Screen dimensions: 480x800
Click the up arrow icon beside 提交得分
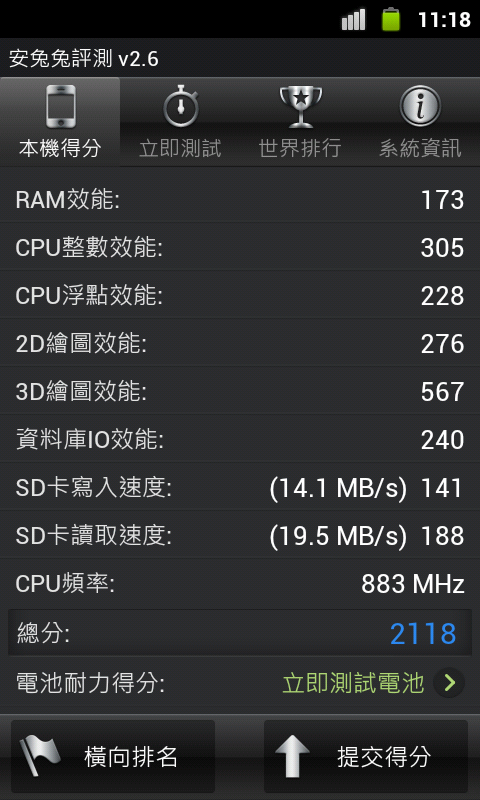tap(292, 756)
